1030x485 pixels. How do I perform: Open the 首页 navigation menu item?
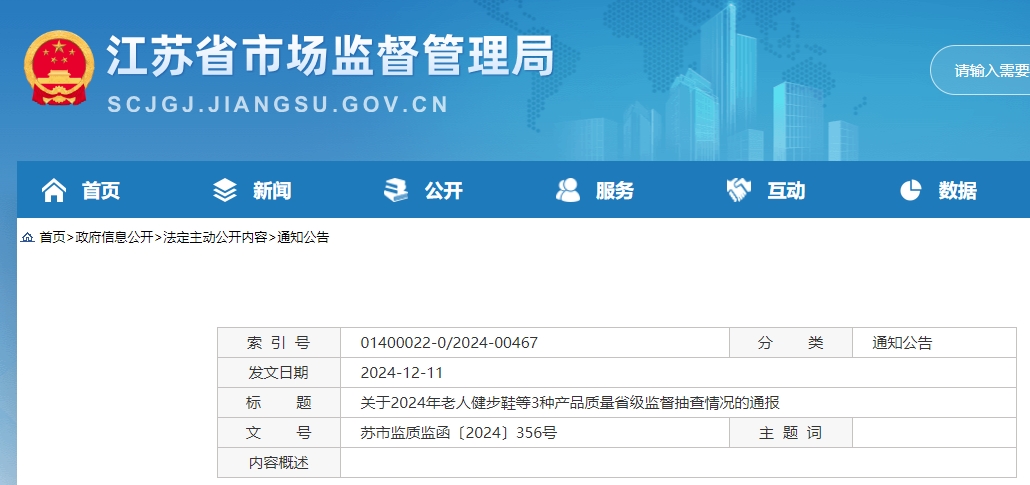(x=101, y=191)
